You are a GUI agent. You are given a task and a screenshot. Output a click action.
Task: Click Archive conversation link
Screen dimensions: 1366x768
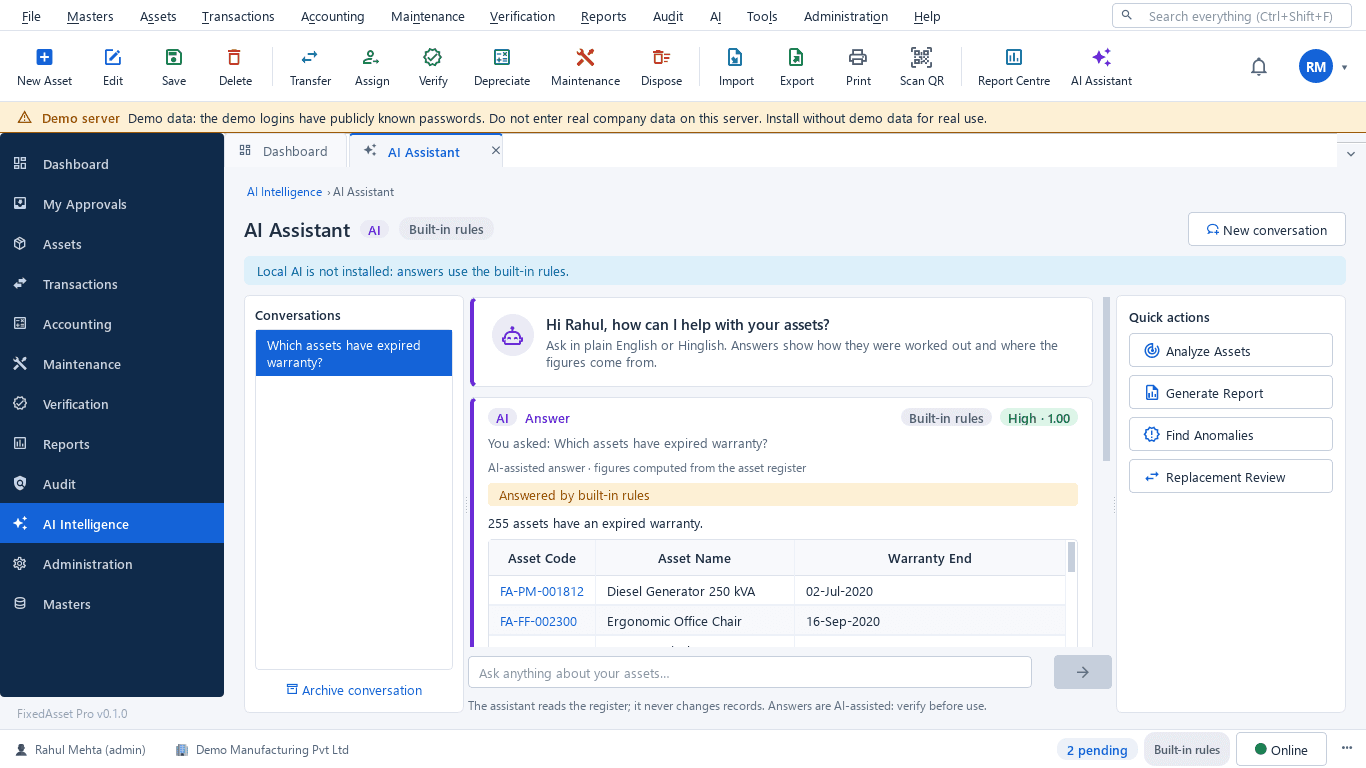354,690
